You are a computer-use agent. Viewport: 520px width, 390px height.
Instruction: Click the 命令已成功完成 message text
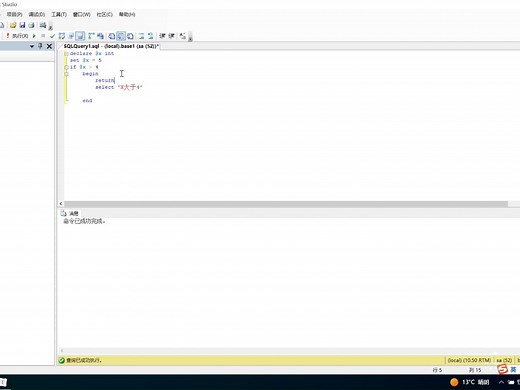(84, 221)
